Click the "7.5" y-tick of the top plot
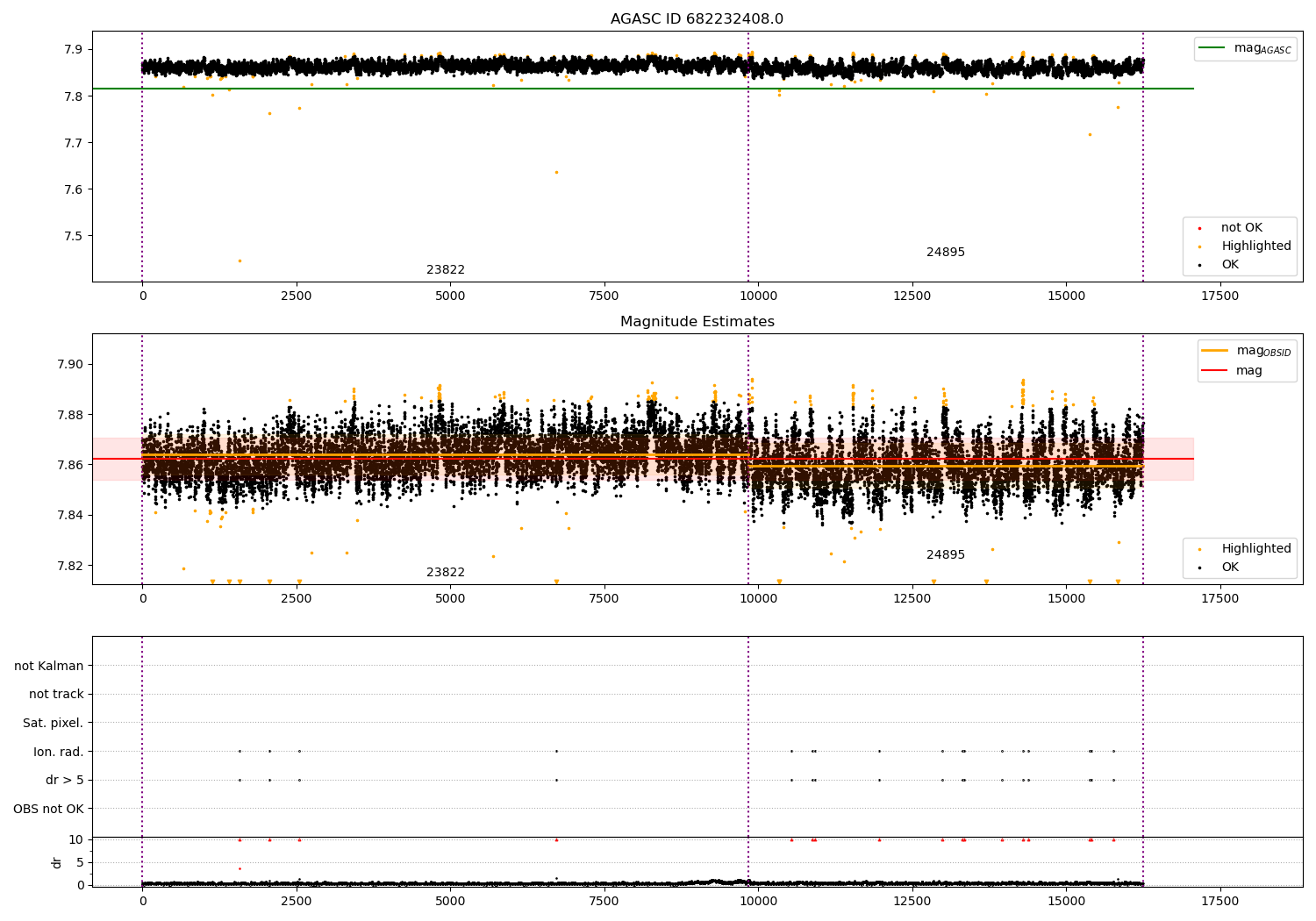The image size is (1316, 921). pos(74,236)
